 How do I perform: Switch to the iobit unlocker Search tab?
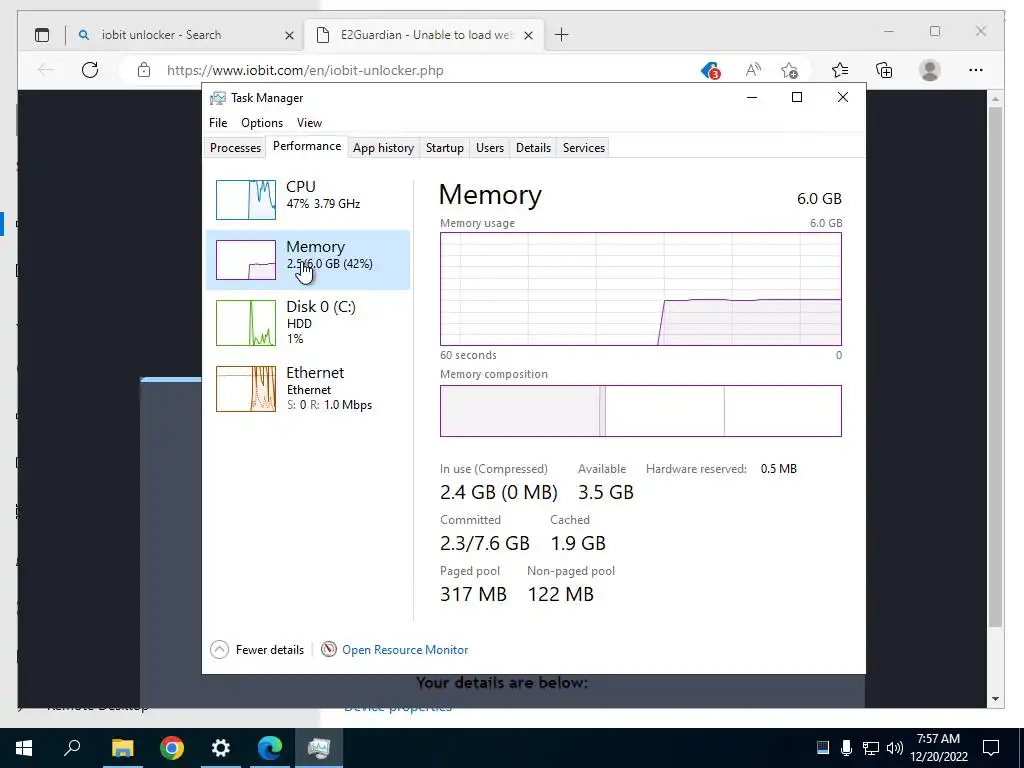tap(185, 35)
